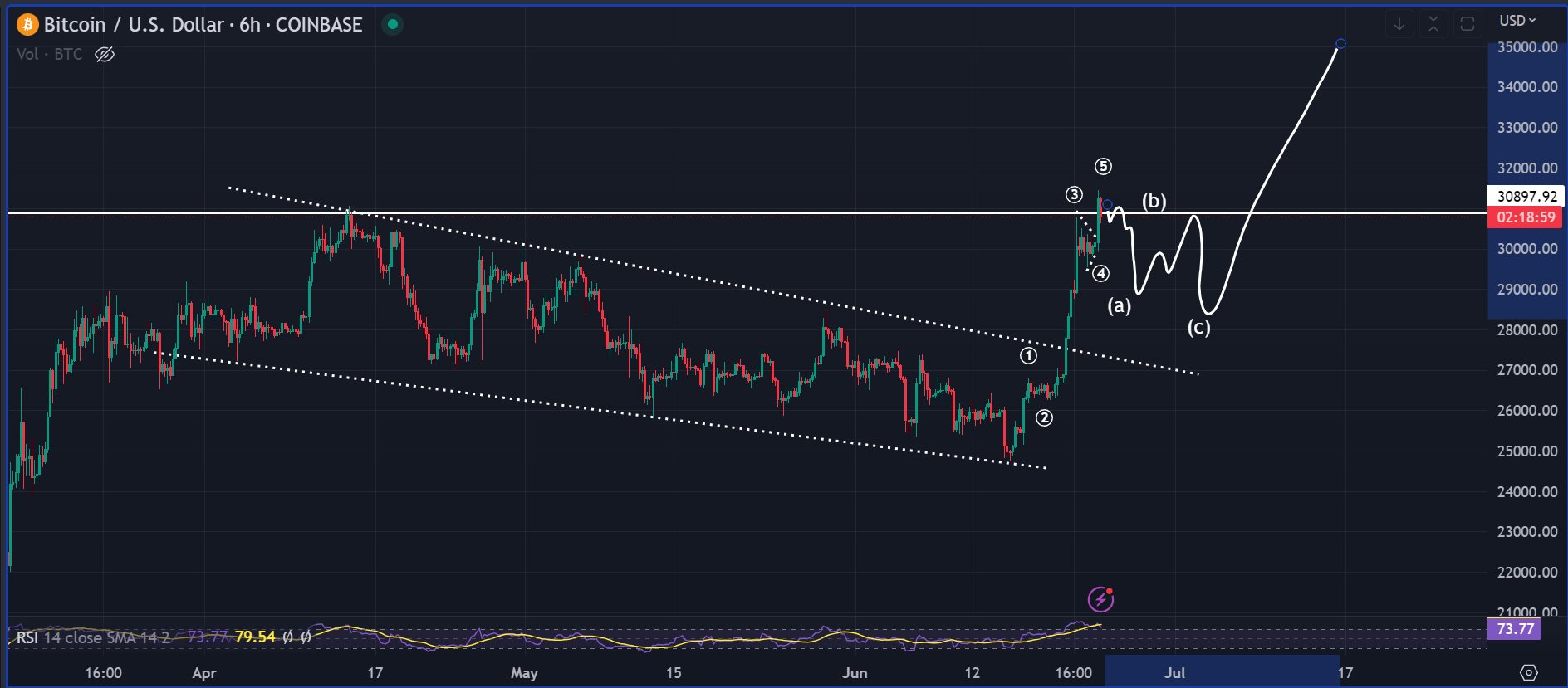Select the circled wave 4 label

1100,274
